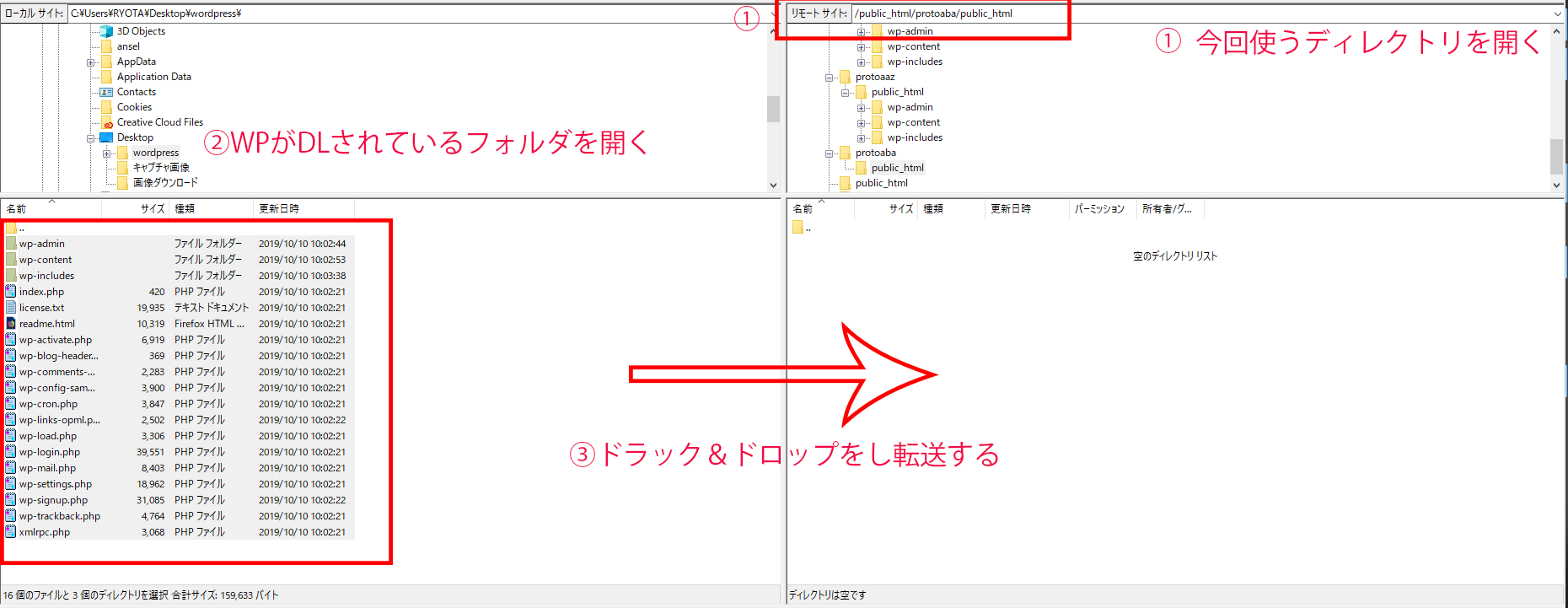Sort local files by 更新日時 column
The width and height of the screenshot is (1568, 608).
coord(279,209)
